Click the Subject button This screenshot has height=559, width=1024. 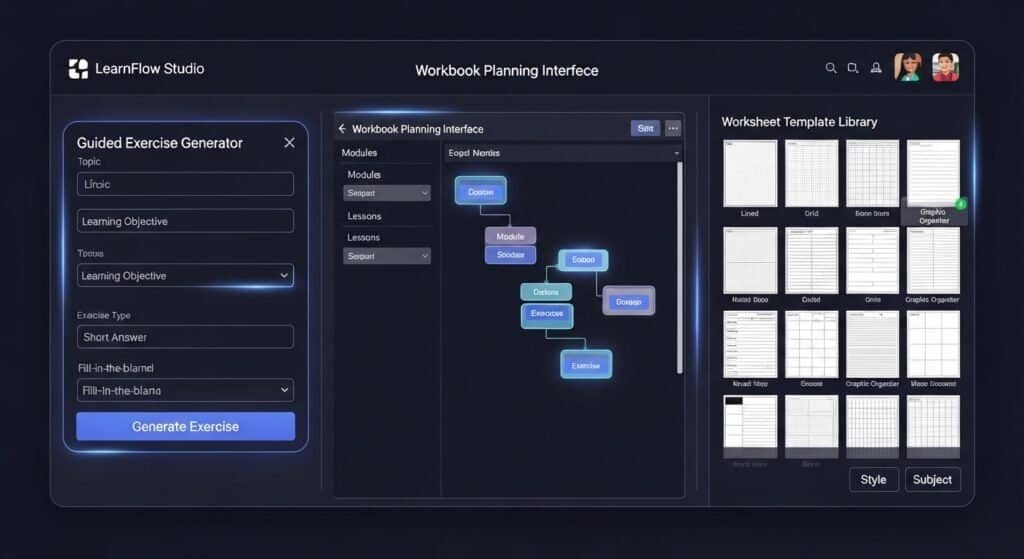(x=933, y=479)
